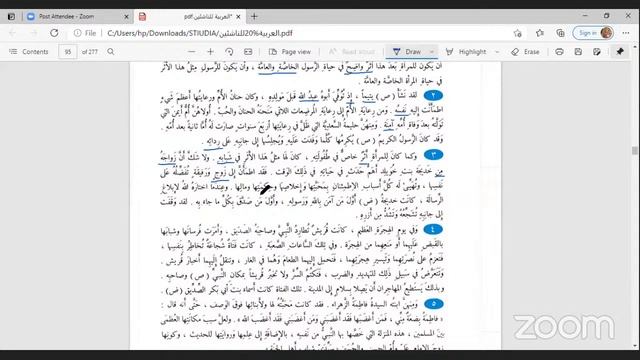Click scroll-down arrow of vertical scrollbar
640x360 pixels.
point(634,346)
